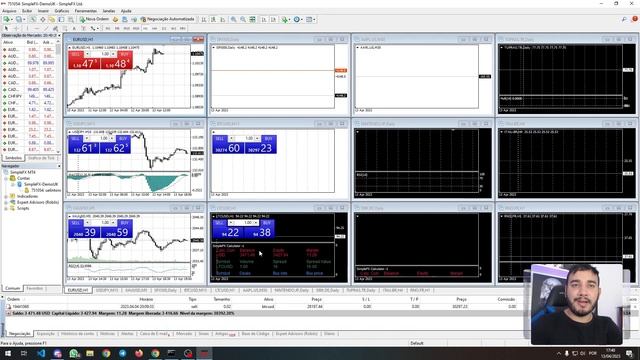Open the Arquivo menu

tap(9, 11)
